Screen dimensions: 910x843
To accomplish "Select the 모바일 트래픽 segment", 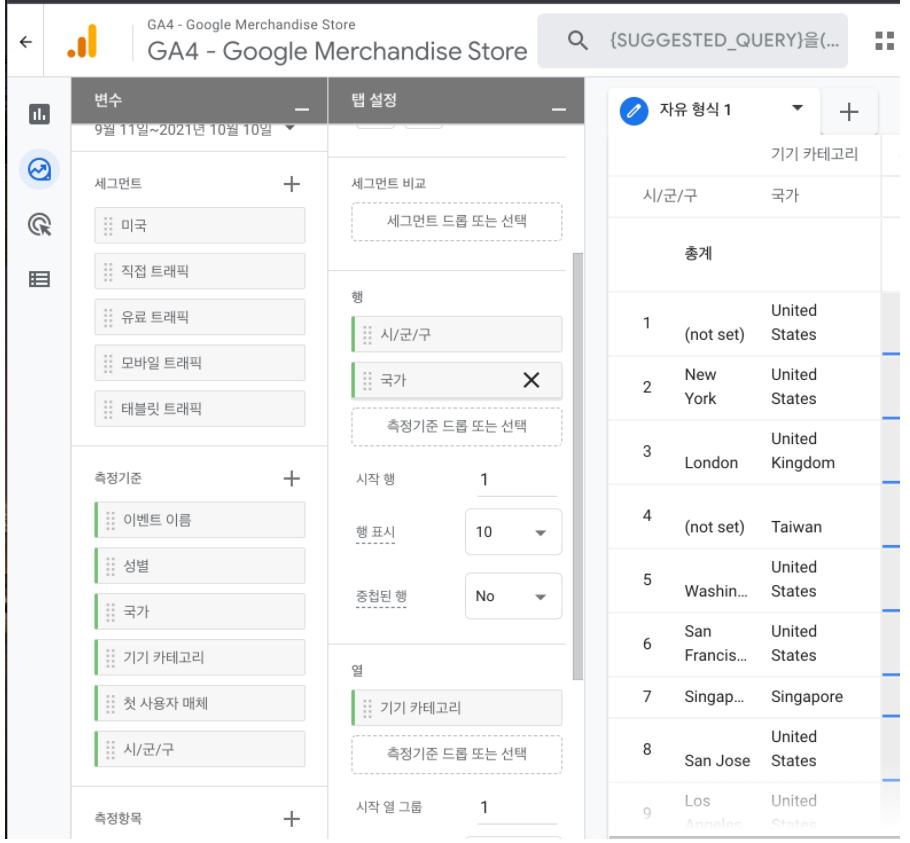I will coord(200,363).
